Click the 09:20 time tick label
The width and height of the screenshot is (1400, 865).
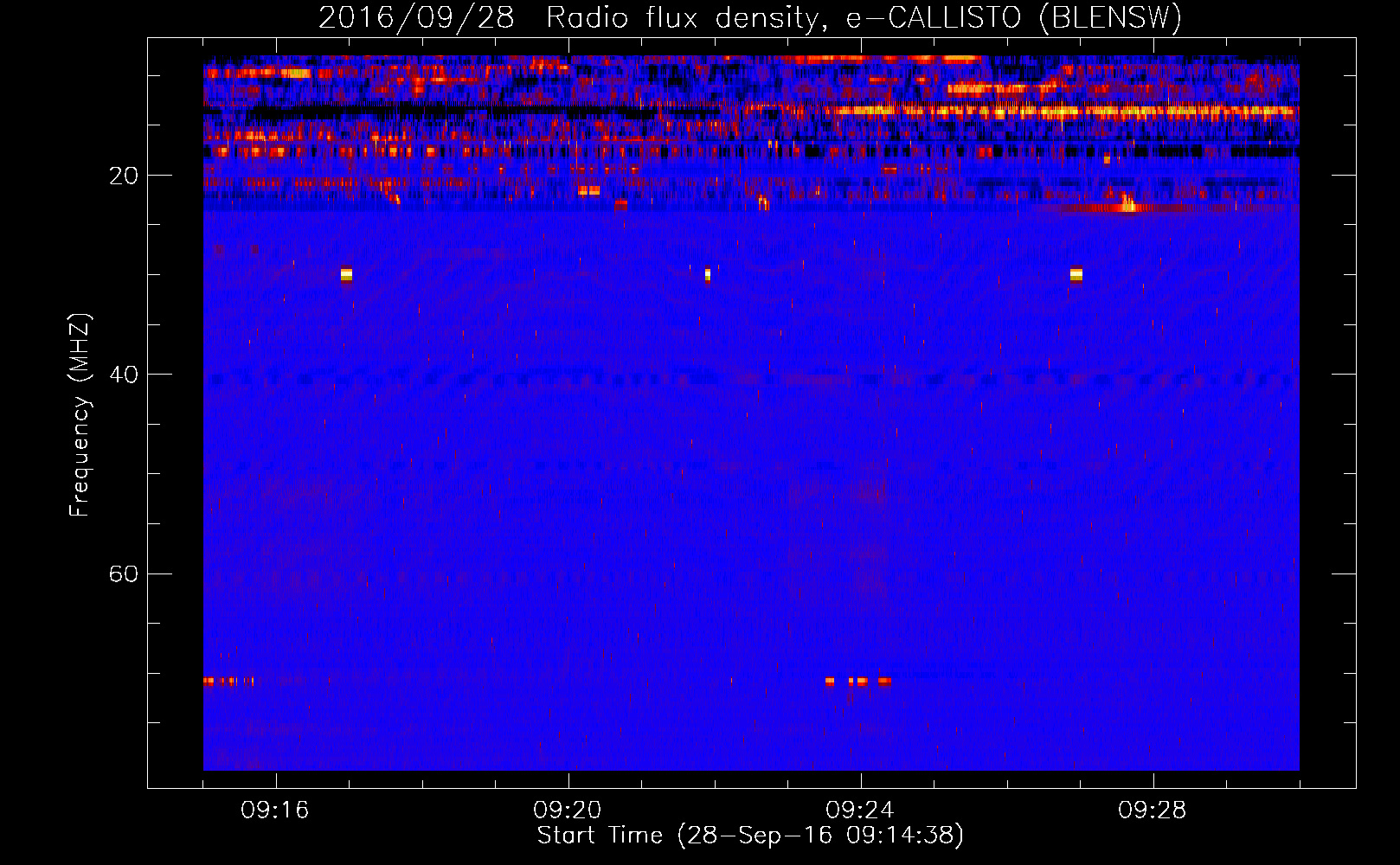(x=568, y=811)
